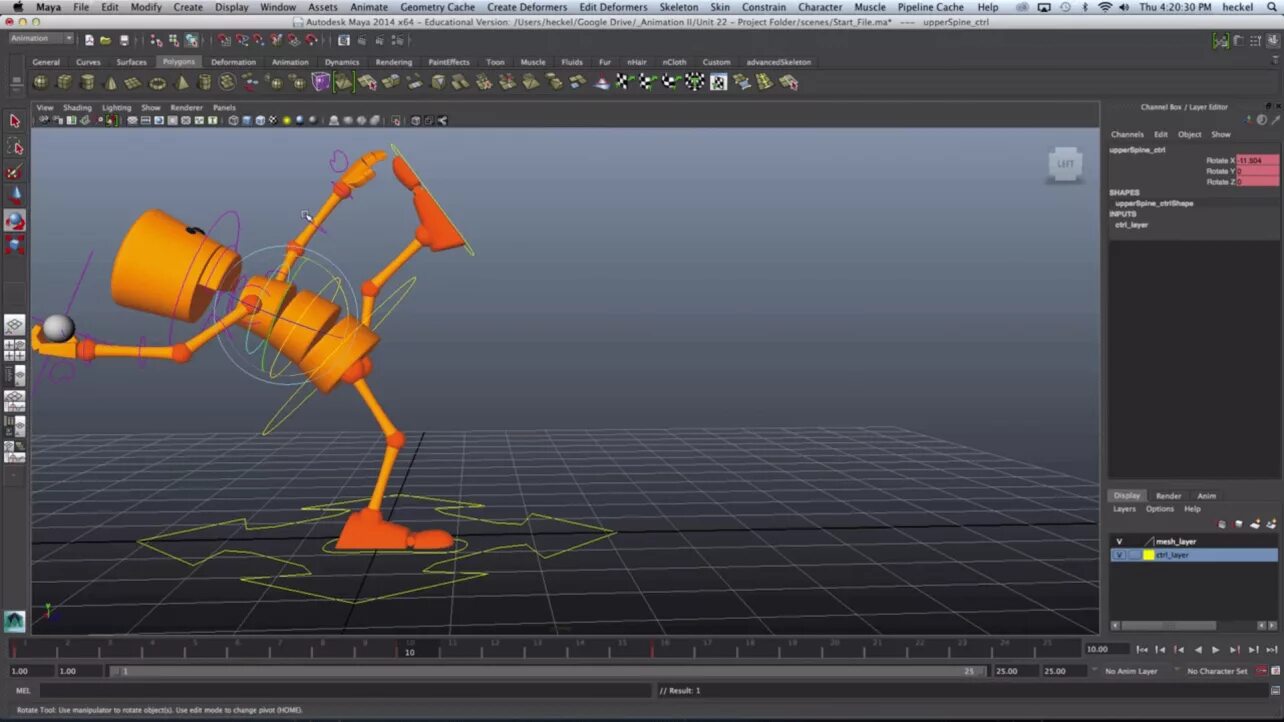
Task: Create a polygon sphere from the shelf
Action: pyautogui.click(x=41, y=82)
